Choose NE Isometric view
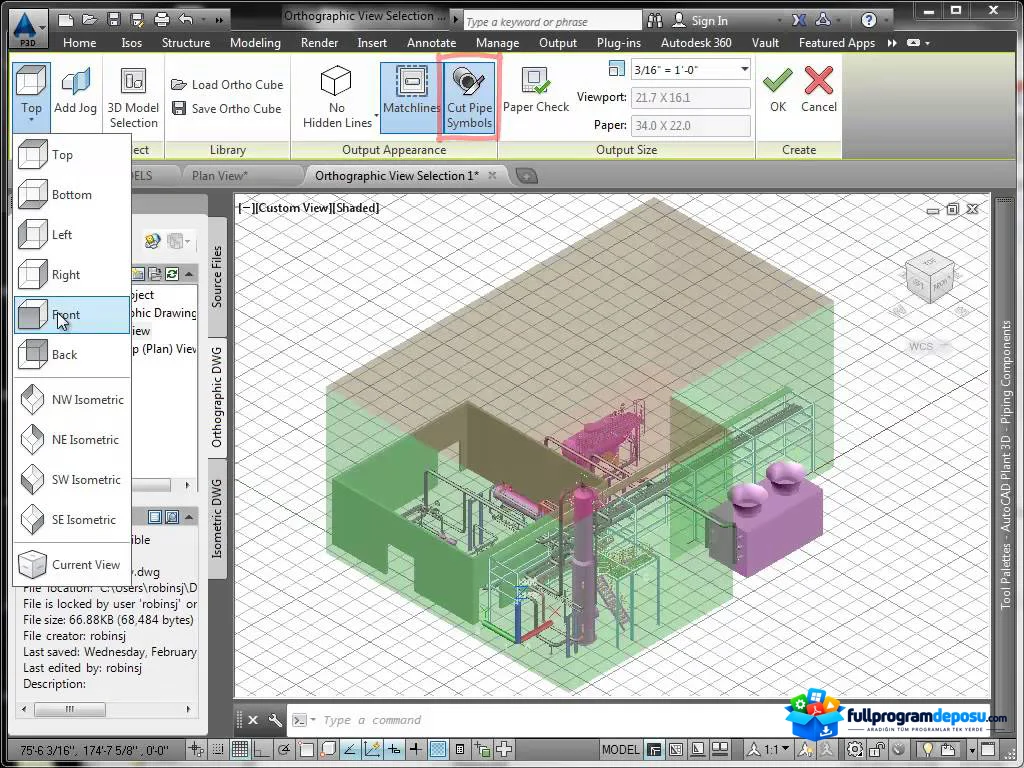Screen dimensions: 1024x768 (72, 440)
